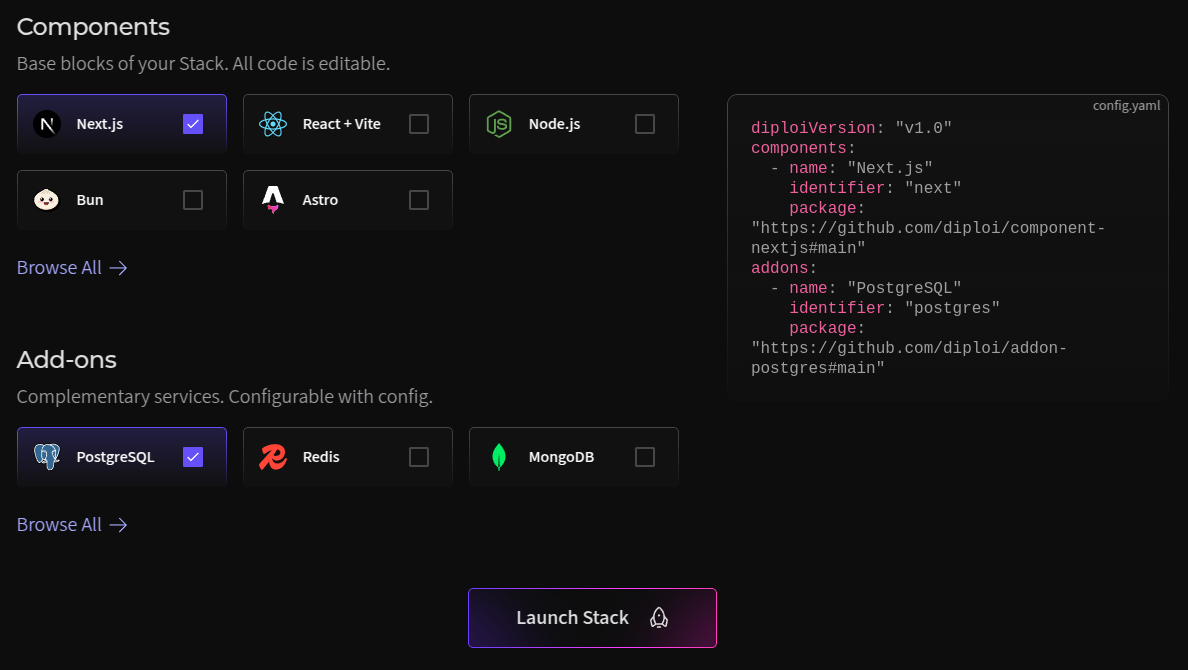Click the Next.js logo icon
1188x670 pixels.
pyautogui.click(x=47, y=124)
